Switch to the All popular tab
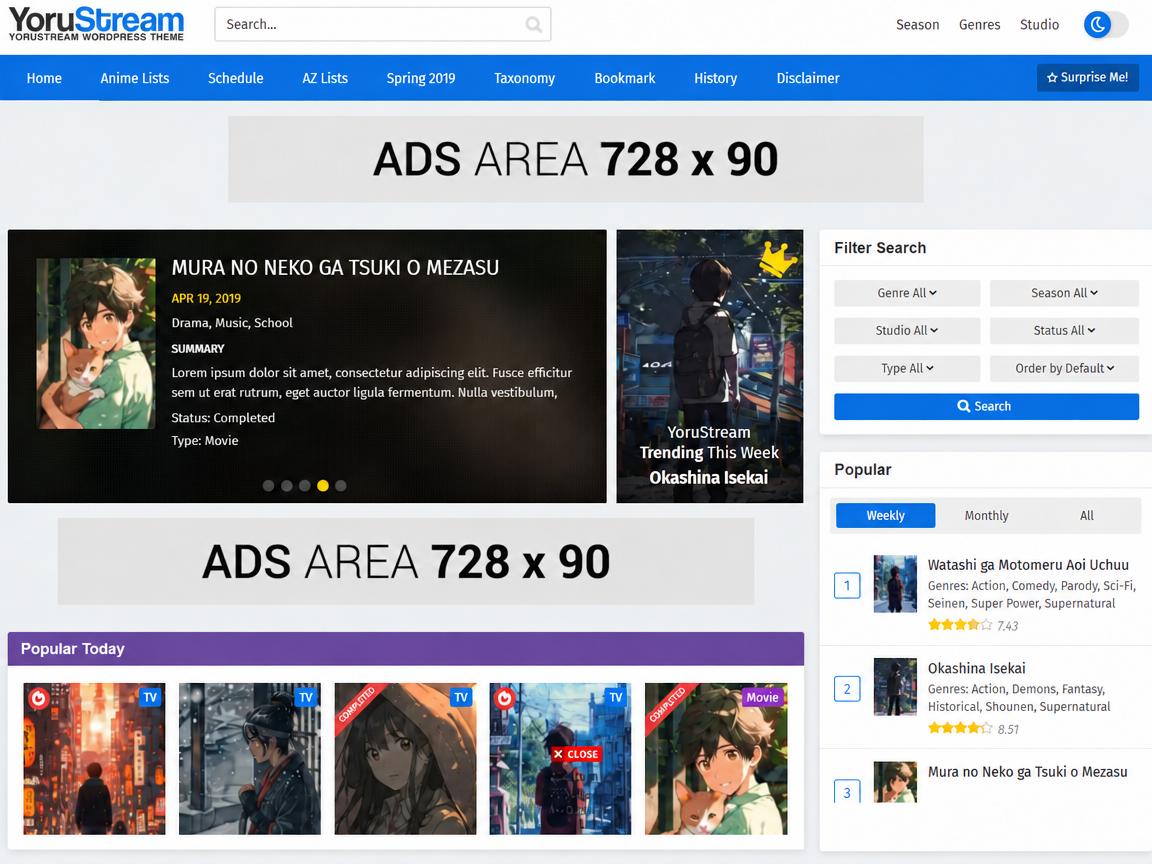The image size is (1152, 864). pyautogui.click(x=1087, y=516)
